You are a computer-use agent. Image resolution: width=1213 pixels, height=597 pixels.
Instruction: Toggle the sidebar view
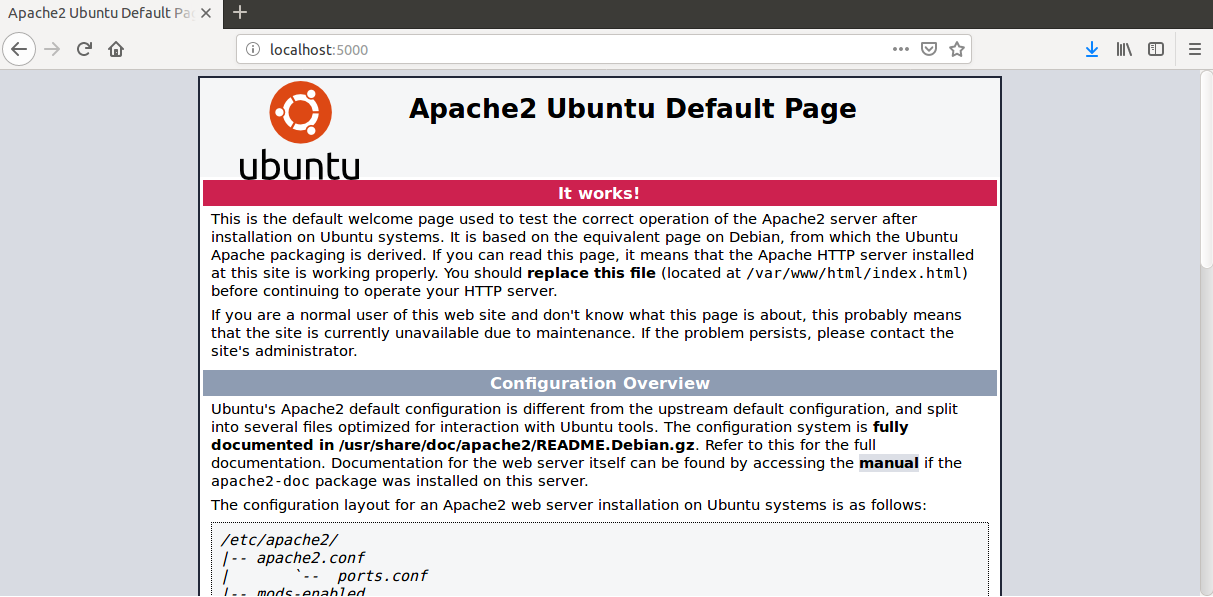pos(1156,49)
